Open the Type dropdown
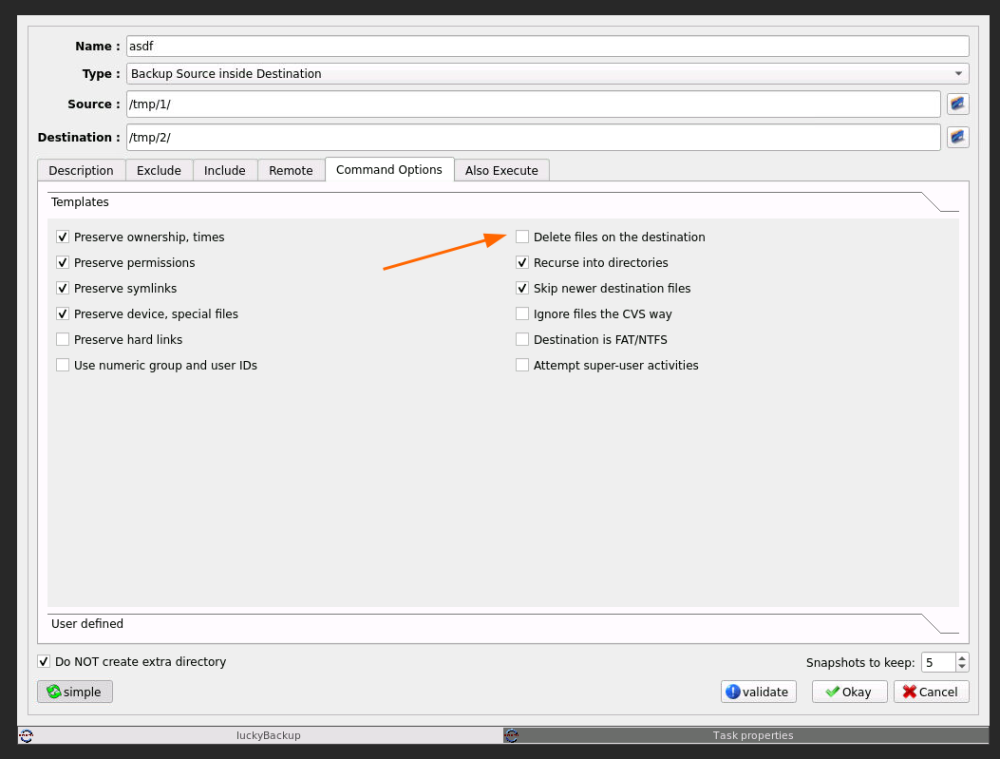The image size is (1000, 759). pos(548,73)
